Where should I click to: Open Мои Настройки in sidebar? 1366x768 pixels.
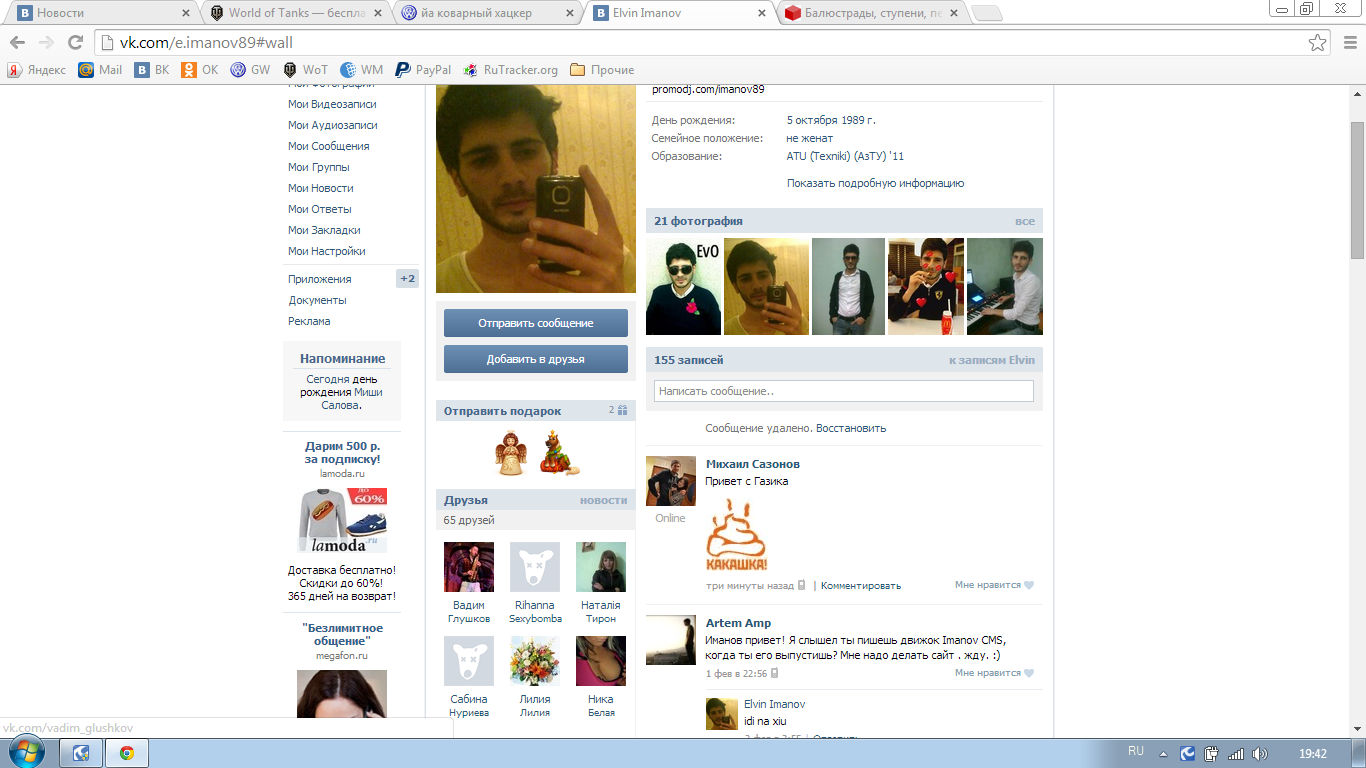tap(327, 251)
